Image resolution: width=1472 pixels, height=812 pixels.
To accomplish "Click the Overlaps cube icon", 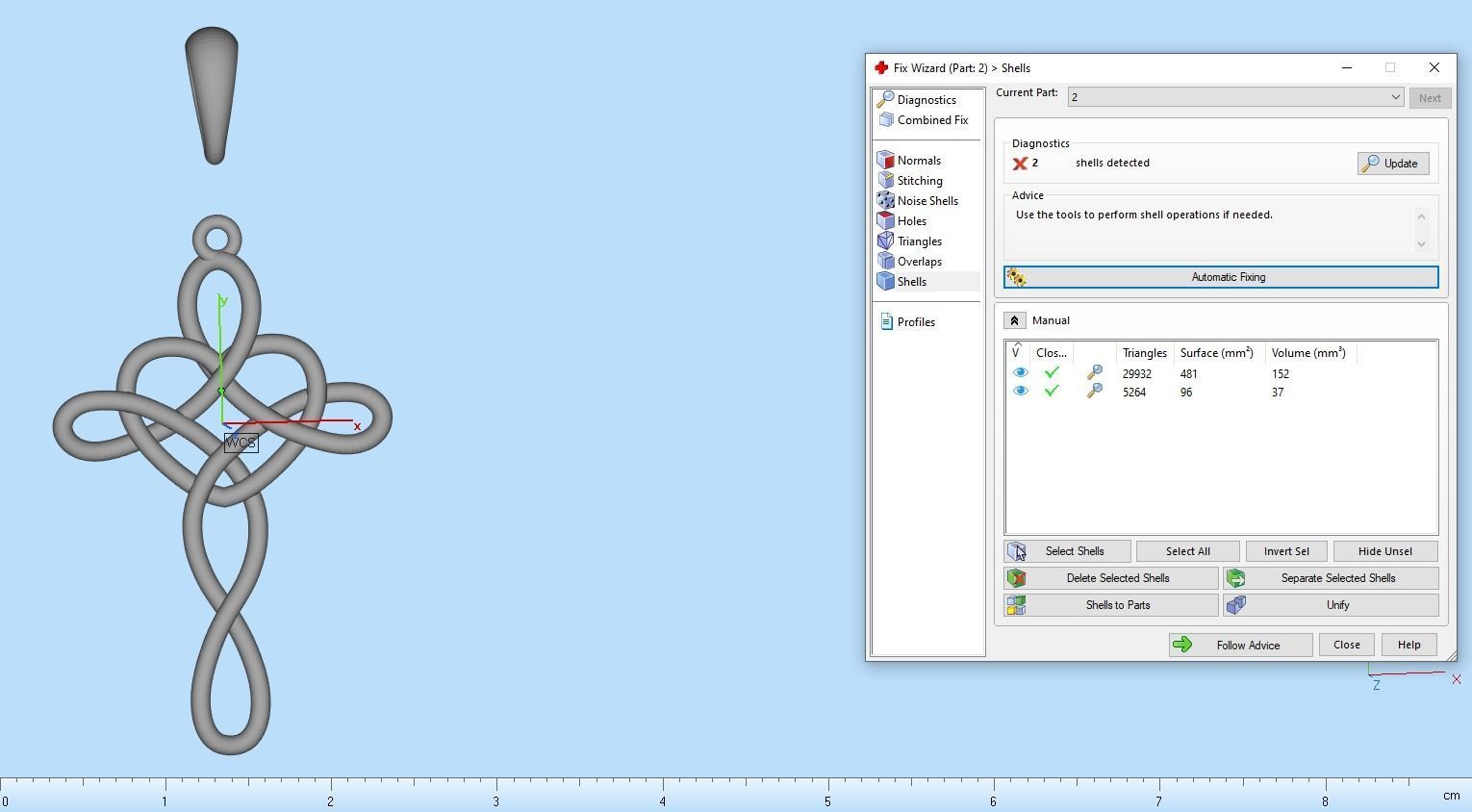I will point(885,262).
